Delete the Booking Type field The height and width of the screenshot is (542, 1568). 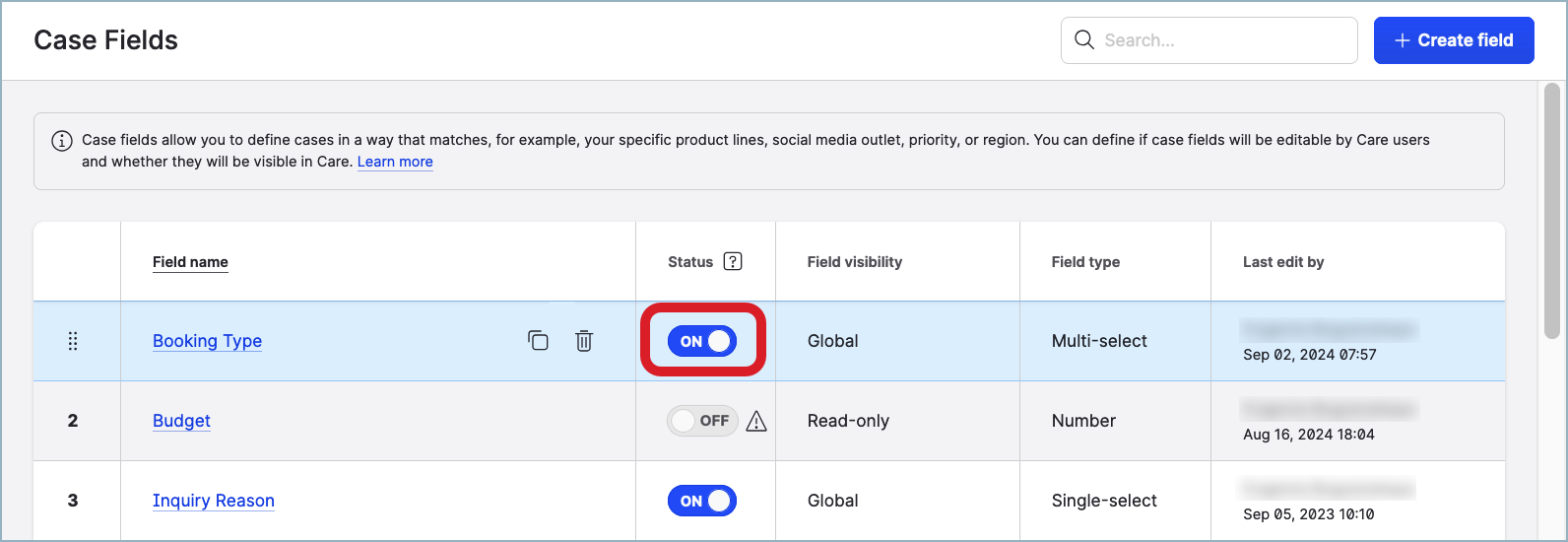584,341
